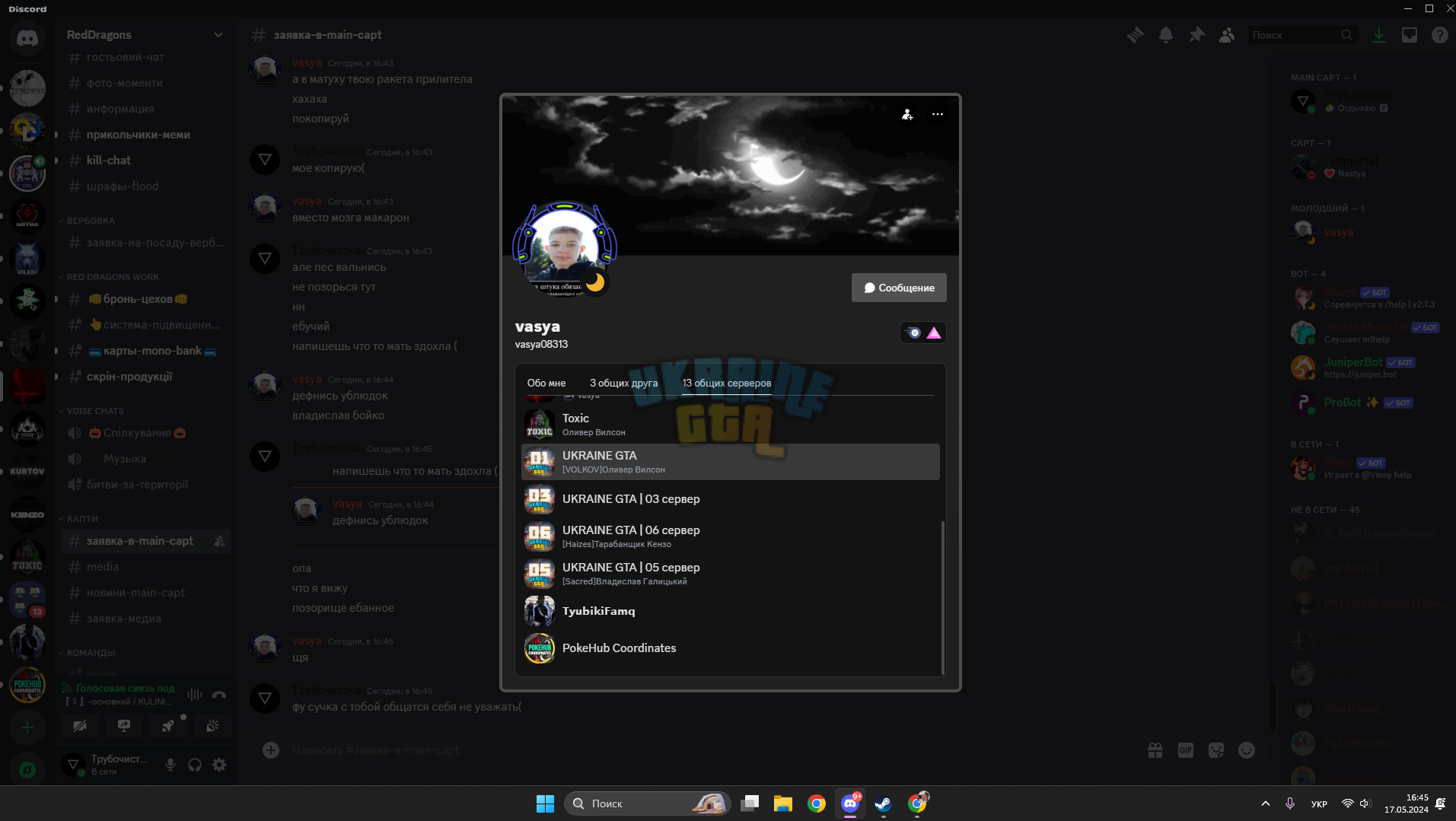Click the share screen icon
1456x821 pixels.
pos(124,726)
